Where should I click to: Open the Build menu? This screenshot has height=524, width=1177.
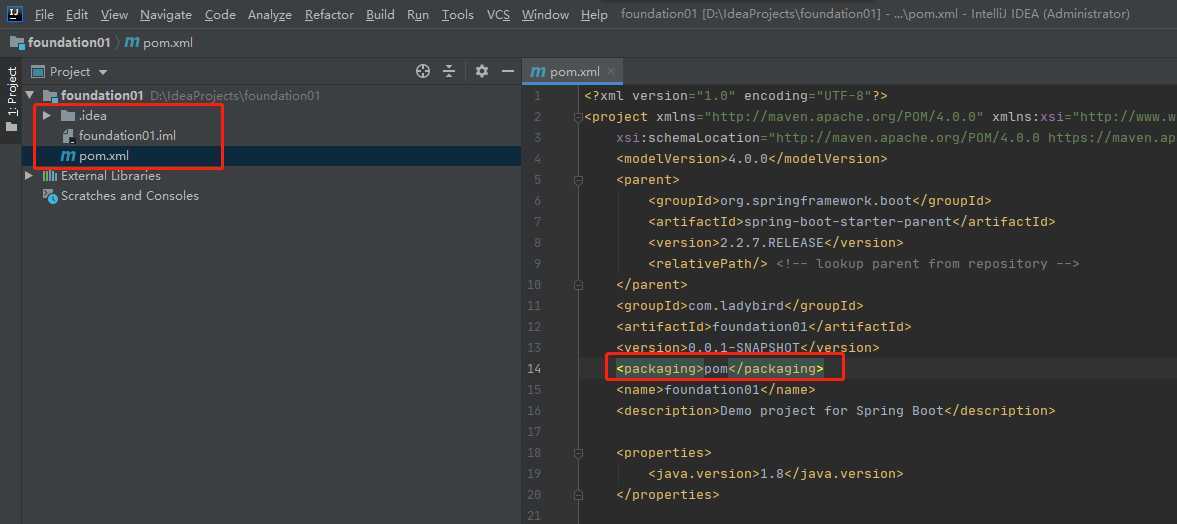click(381, 14)
